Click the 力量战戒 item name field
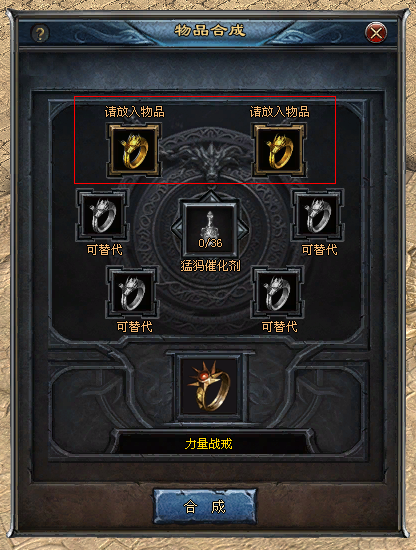The height and width of the screenshot is (550, 416). pos(208,444)
